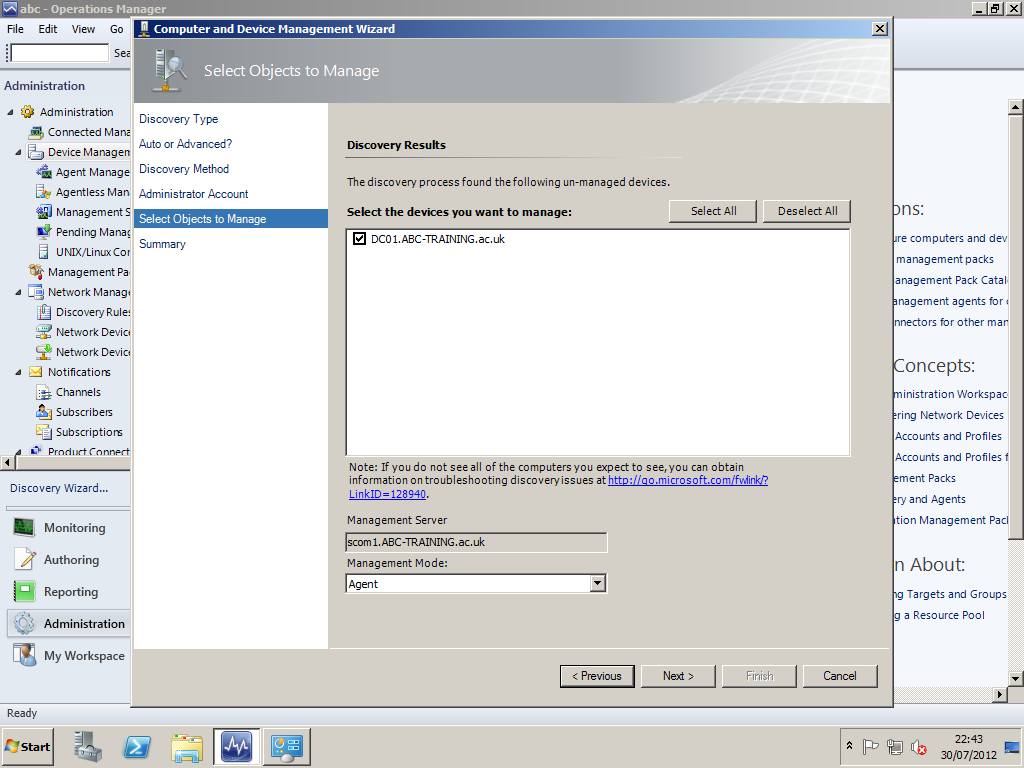This screenshot has height=768, width=1024.
Task: Uncheck DC01.ABC-TRAINING.ac.uk device checkbox
Action: tap(359, 239)
